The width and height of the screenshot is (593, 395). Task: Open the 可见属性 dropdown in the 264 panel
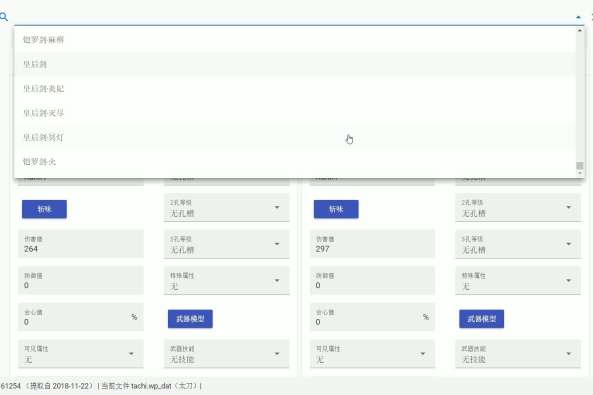[x=81, y=354]
